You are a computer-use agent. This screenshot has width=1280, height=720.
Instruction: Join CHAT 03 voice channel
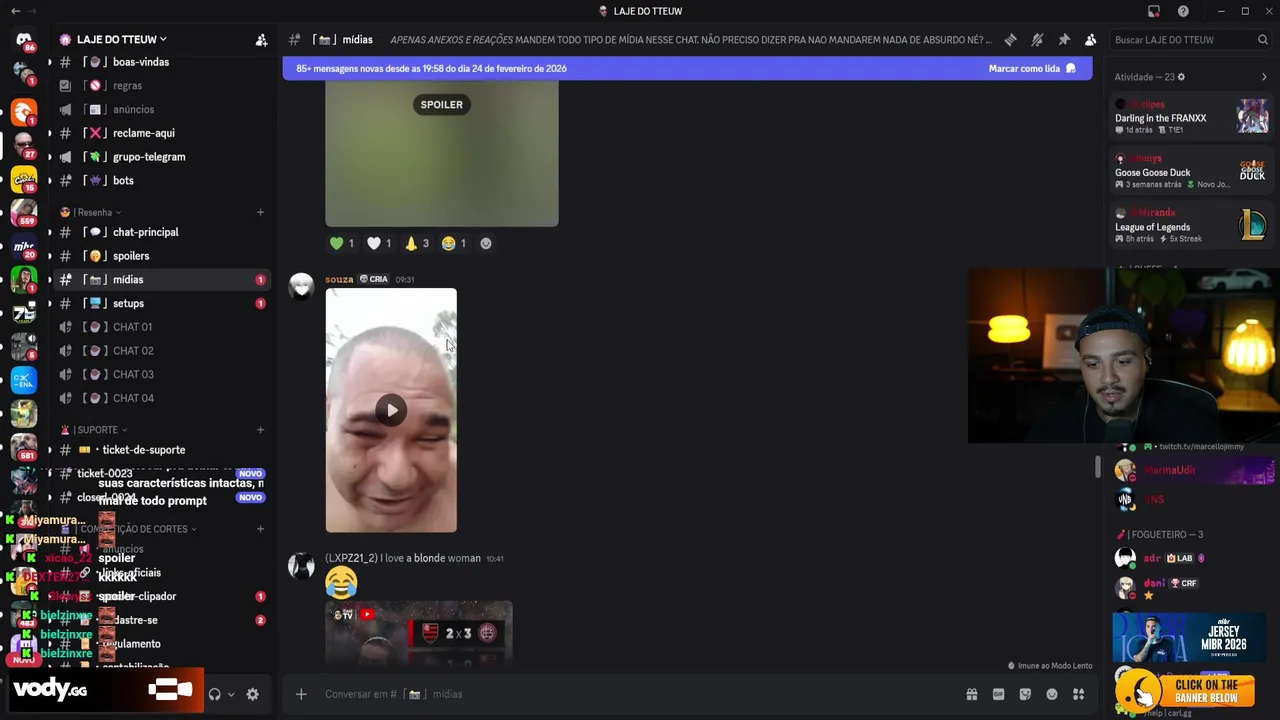[x=160, y=374]
